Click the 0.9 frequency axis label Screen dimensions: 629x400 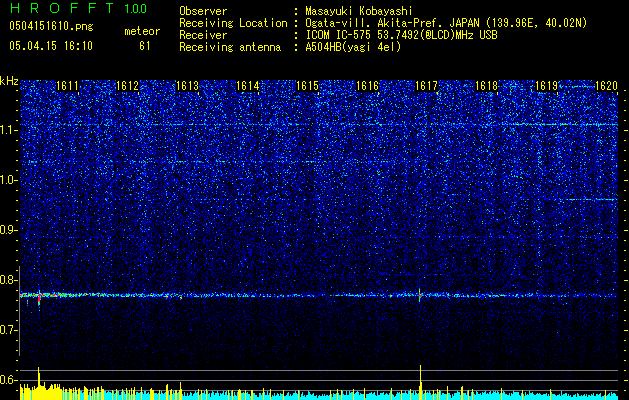click(x=9, y=230)
